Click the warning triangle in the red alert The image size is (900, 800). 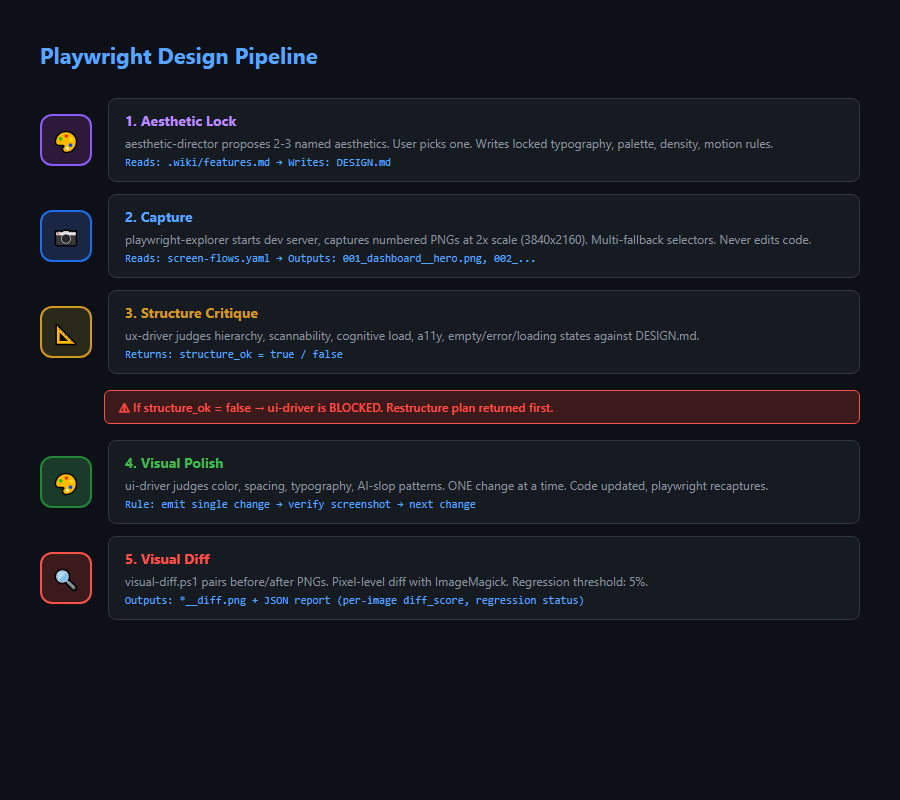(x=124, y=408)
